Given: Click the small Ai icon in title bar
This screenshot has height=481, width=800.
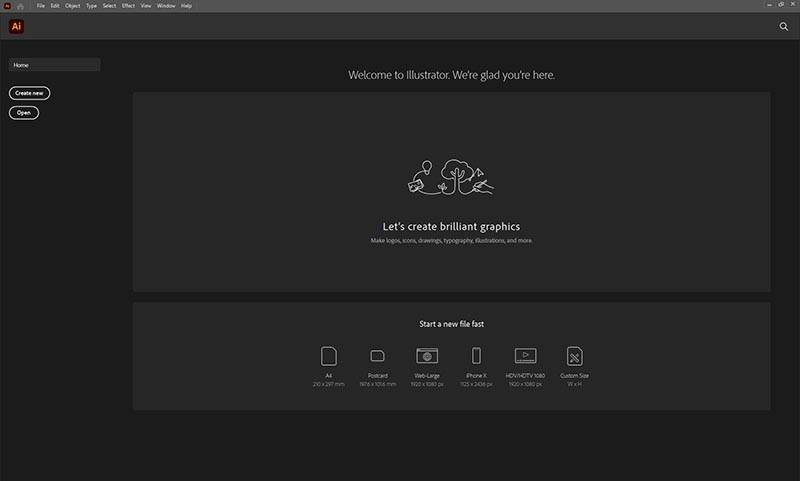Looking at the screenshot, I should [7, 6].
